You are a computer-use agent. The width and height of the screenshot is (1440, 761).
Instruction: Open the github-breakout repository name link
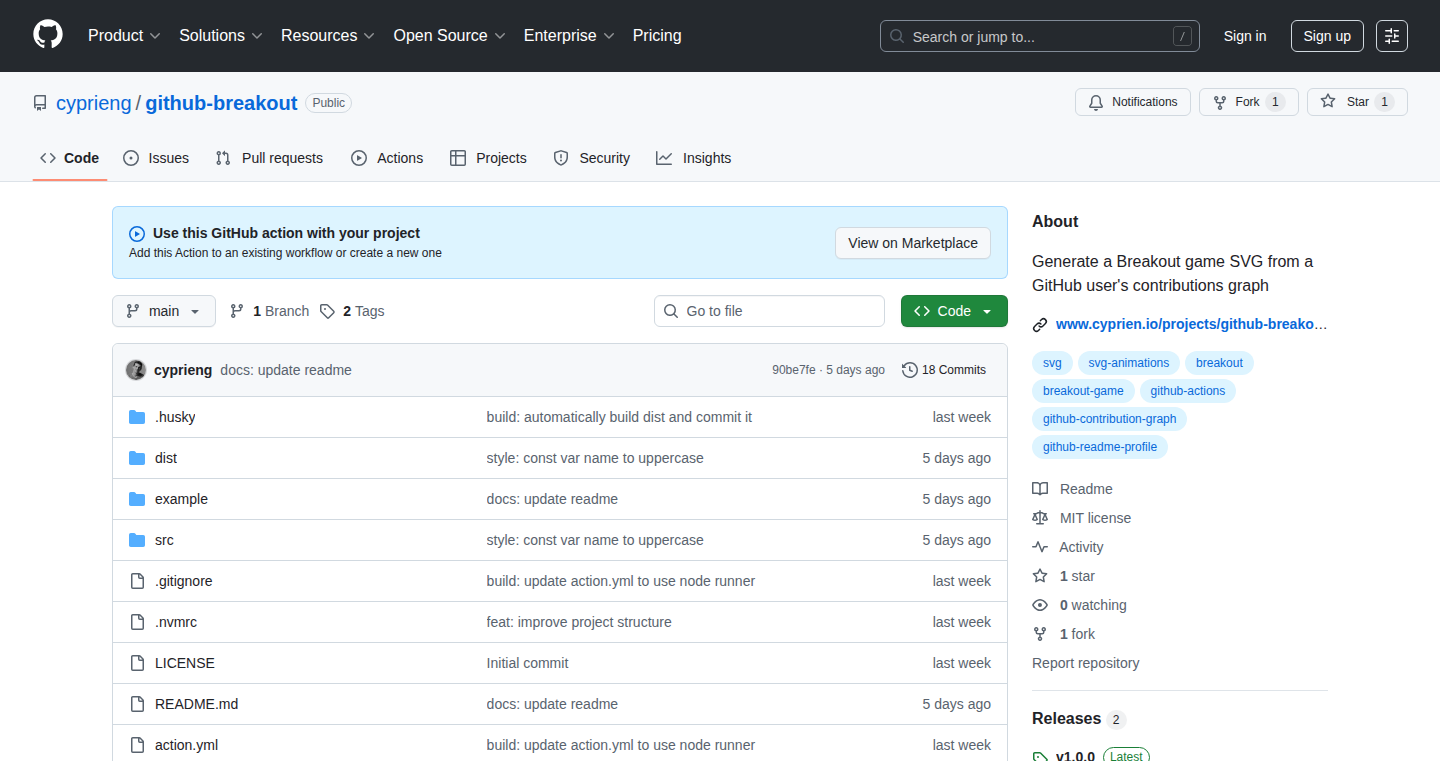[x=222, y=103]
